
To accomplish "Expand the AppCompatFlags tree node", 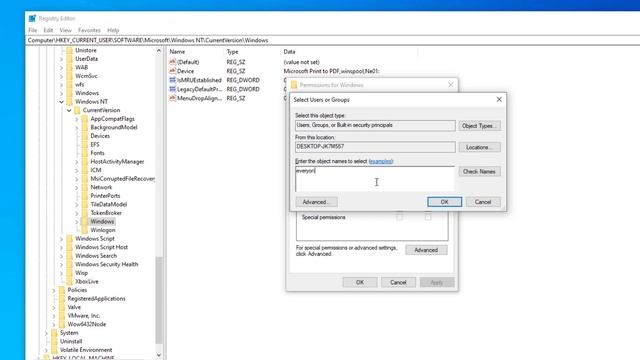I will click(77, 119).
